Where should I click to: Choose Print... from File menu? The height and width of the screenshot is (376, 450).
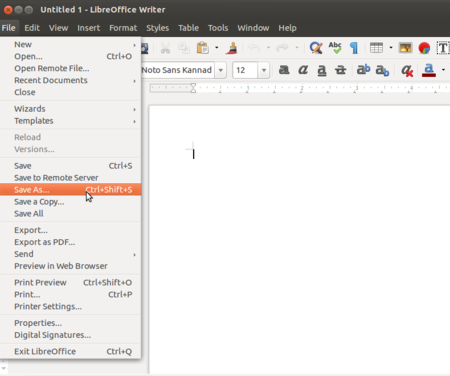(x=70, y=295)
